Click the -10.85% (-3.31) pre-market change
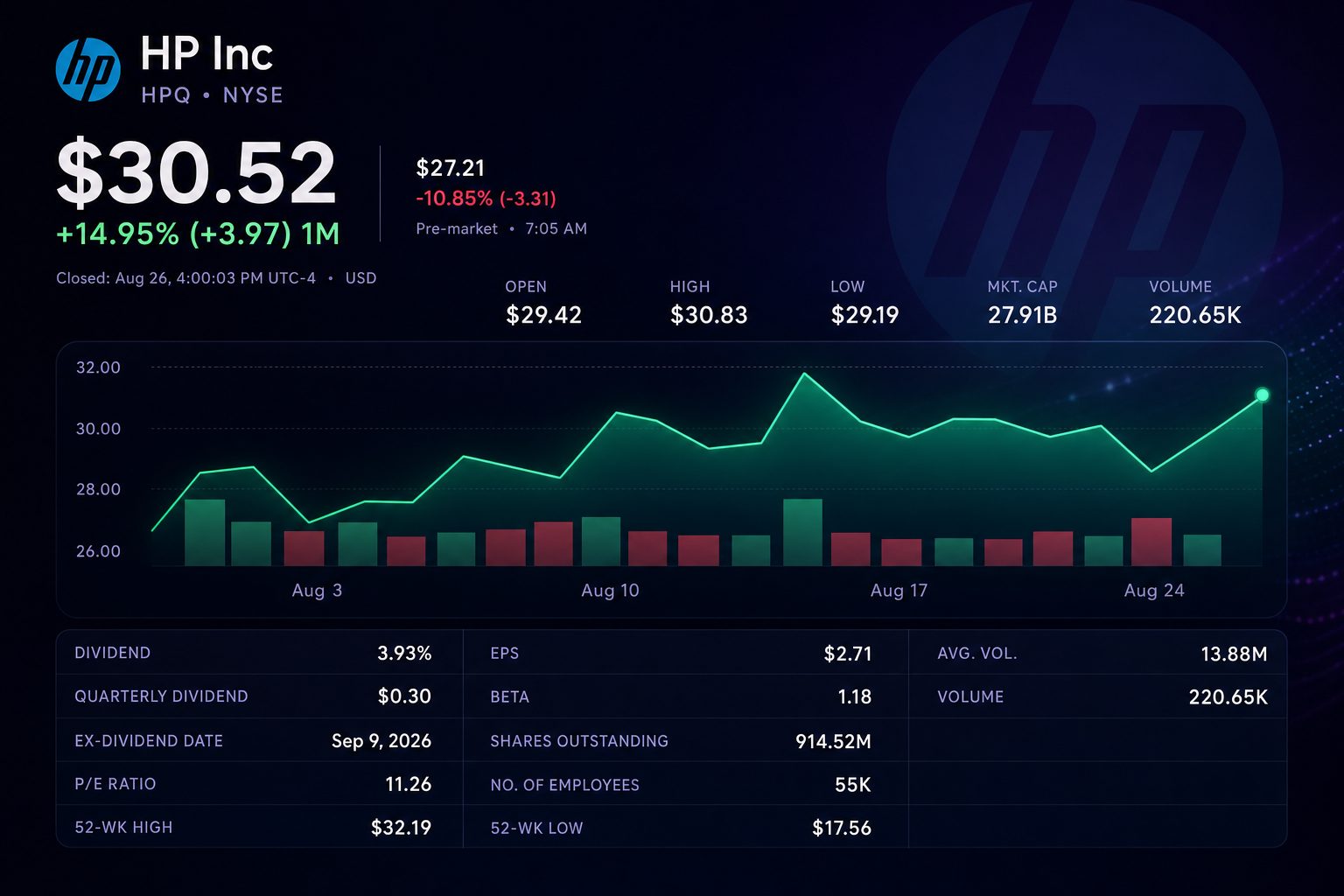The width and height of the screenshot is (1344, 896). (x=486, y=199)
